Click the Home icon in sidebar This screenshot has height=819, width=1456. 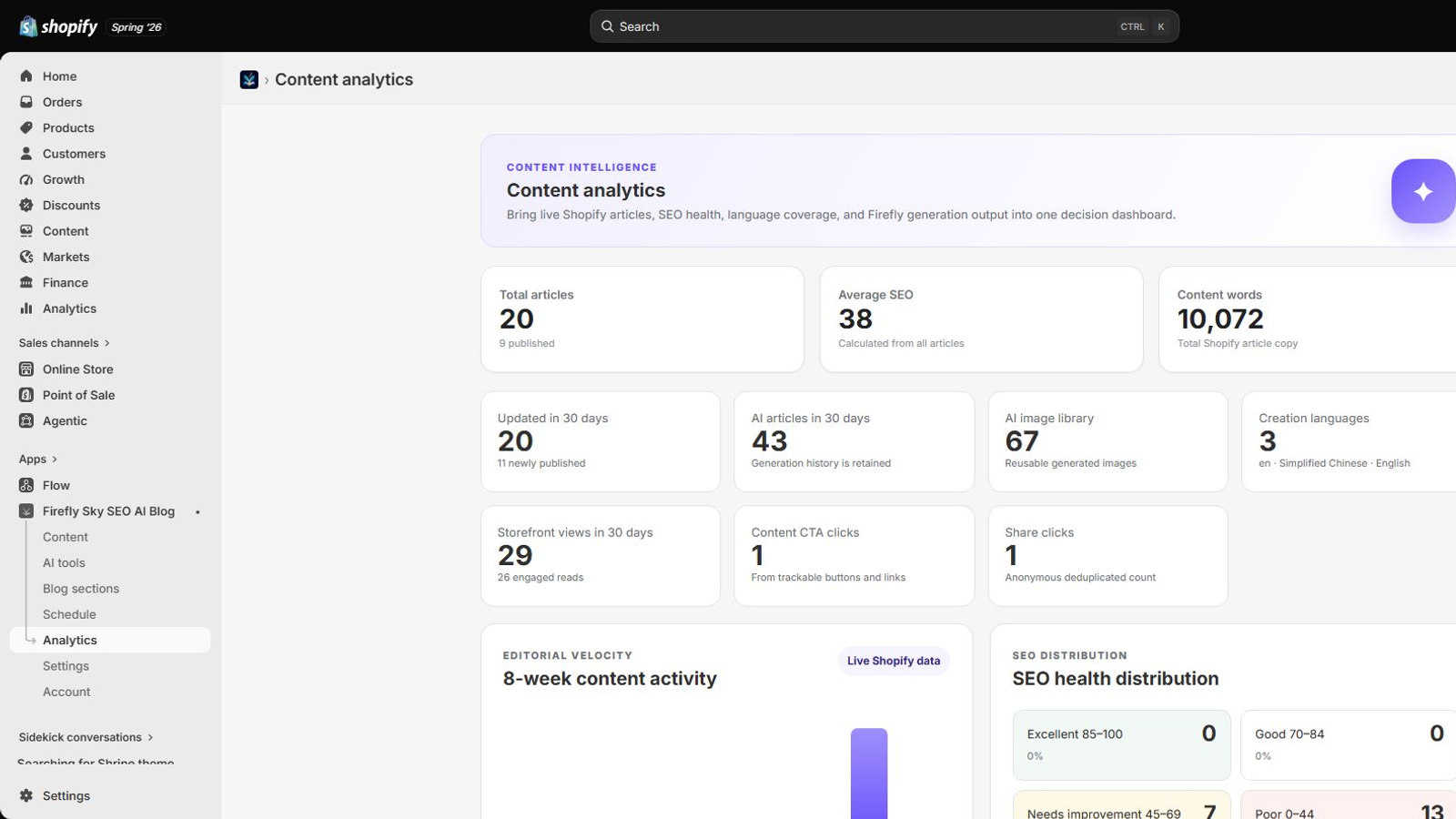tap(26, 76)
